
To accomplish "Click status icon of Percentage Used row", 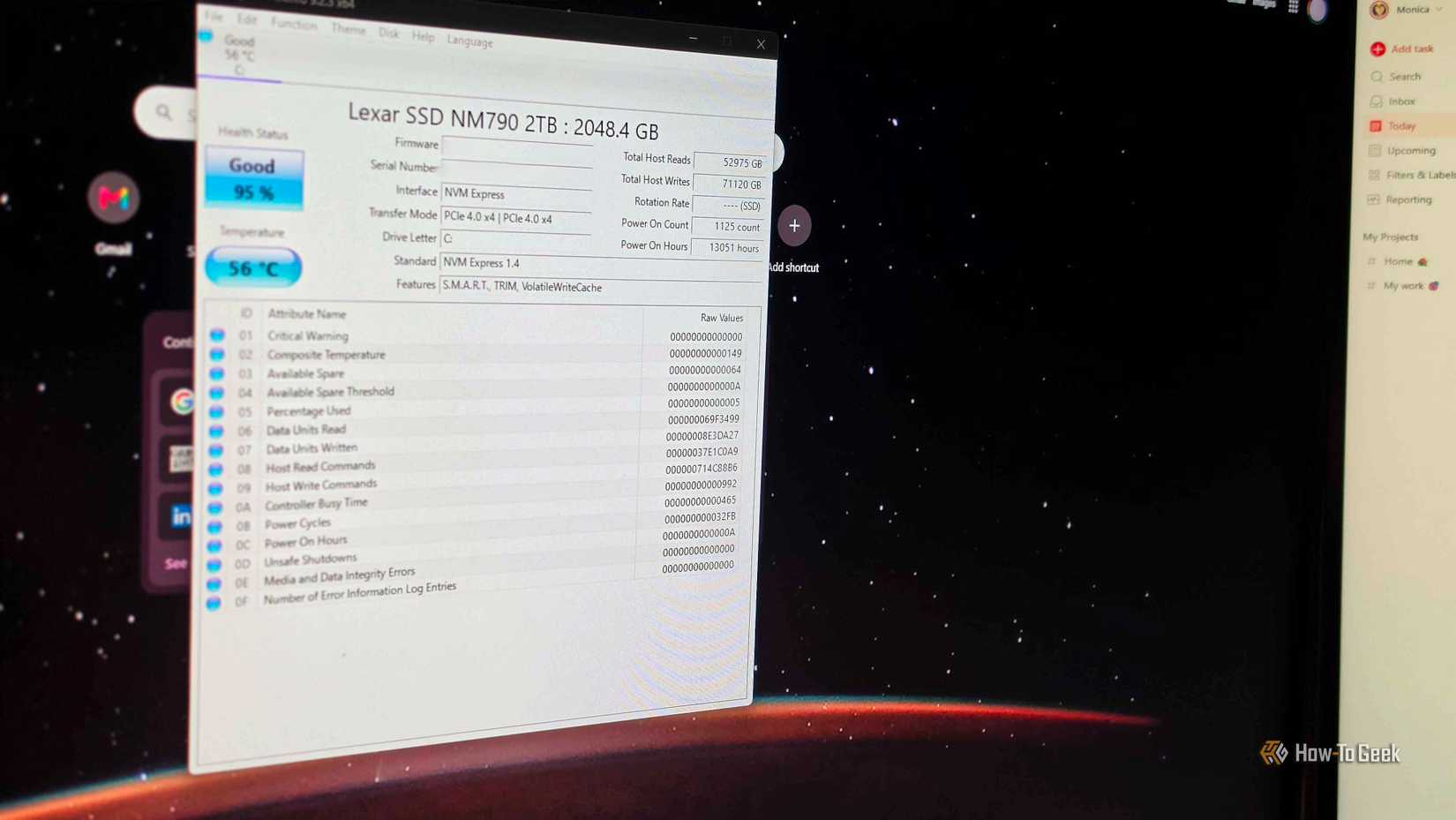I will [216, 412].
